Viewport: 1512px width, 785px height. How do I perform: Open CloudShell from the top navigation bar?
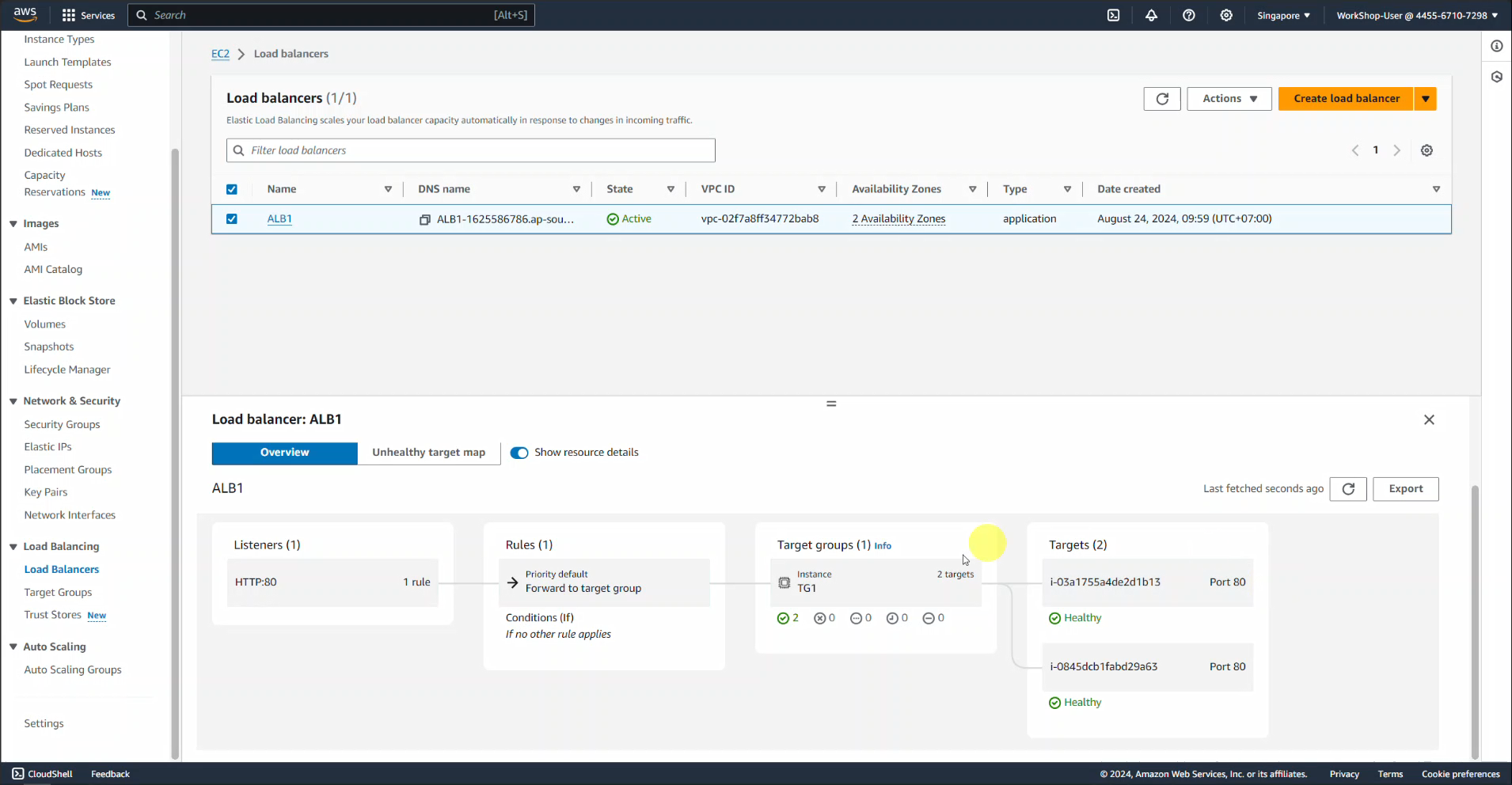[x=1113, y=15]
